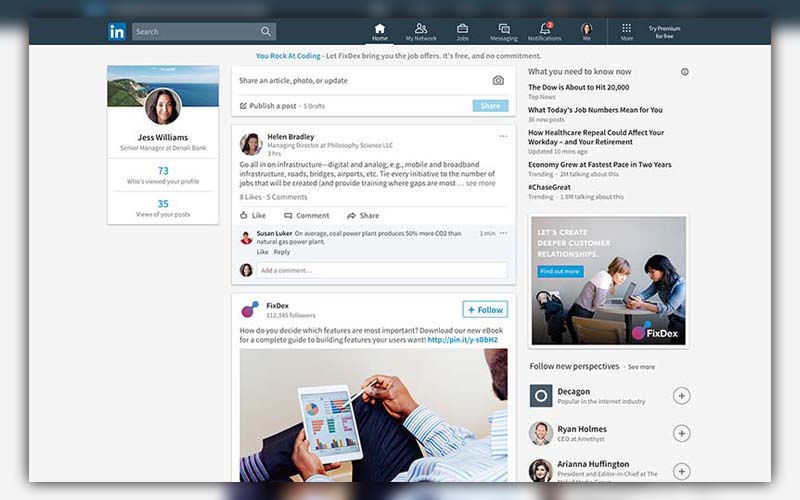800x500 pixels.
Task: Focus the Search input field
Action: (x=204, y=32)
